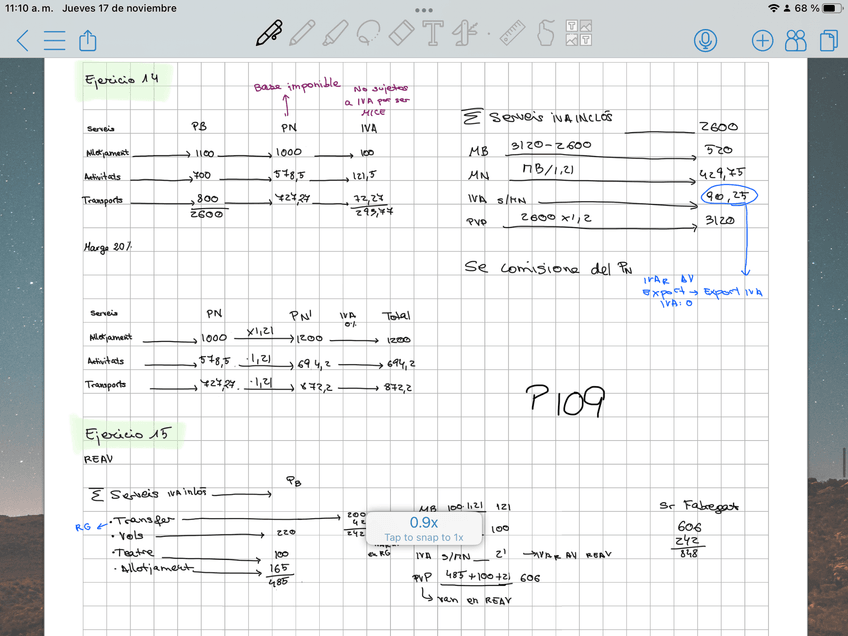Select the pencil tool
Image resolution: width=848 pixels, height=636 pixels.
pos(301,34)
